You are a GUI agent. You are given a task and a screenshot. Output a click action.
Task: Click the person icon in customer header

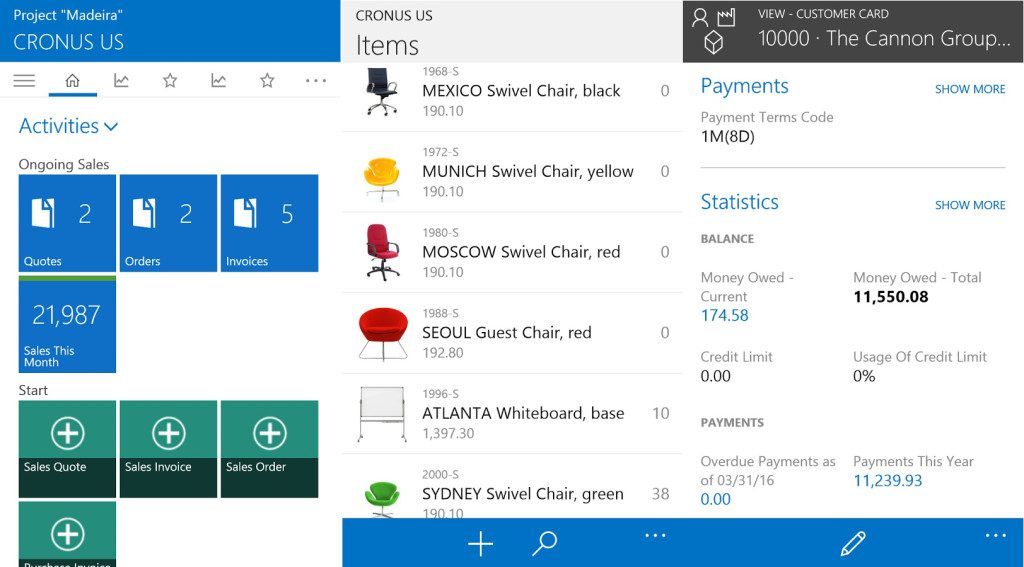700,18
